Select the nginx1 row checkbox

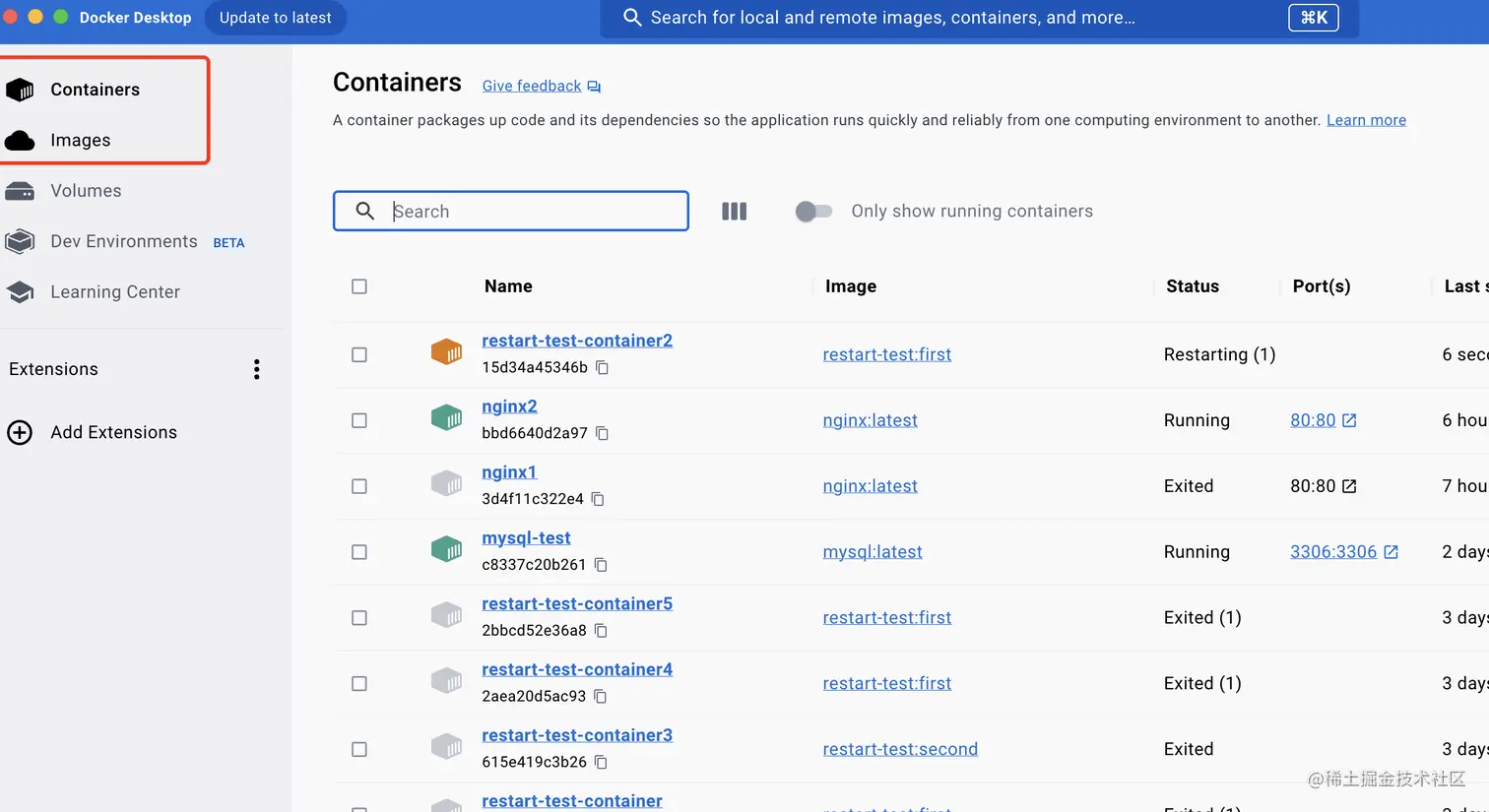click(359, 486)
